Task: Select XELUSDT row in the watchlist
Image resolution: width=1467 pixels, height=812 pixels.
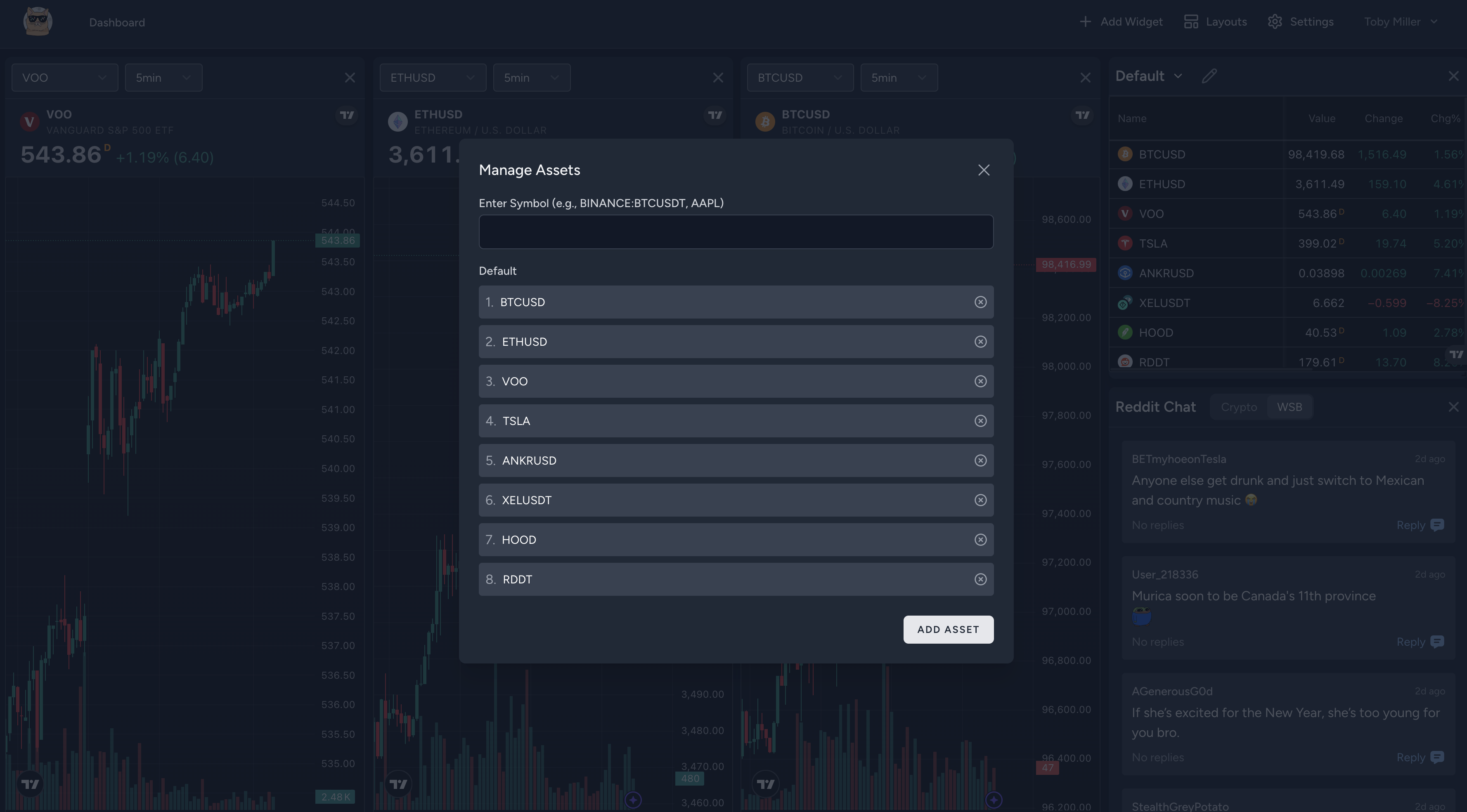Action: pos(1287,302)
